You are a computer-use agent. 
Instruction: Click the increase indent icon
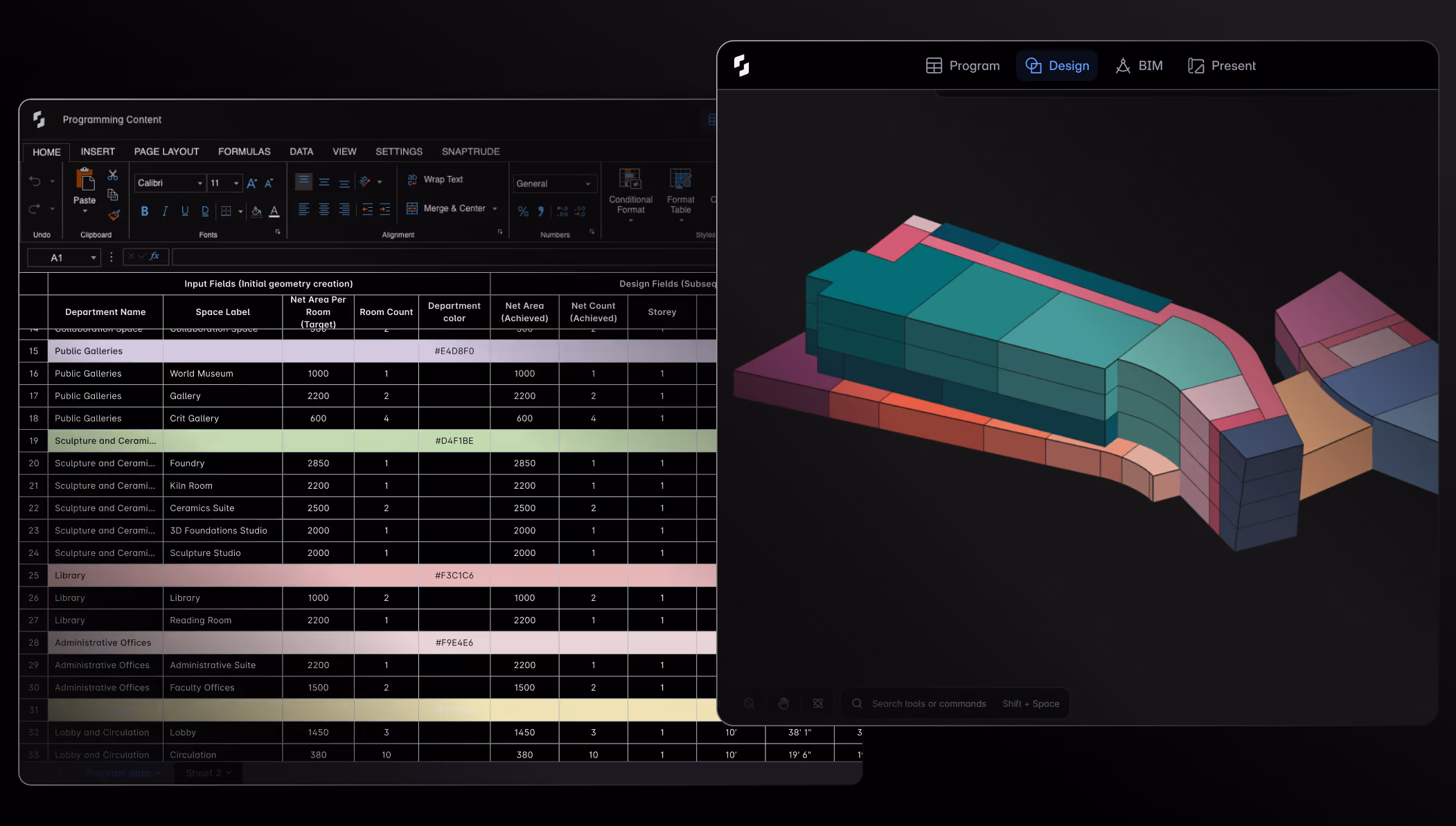385,209
